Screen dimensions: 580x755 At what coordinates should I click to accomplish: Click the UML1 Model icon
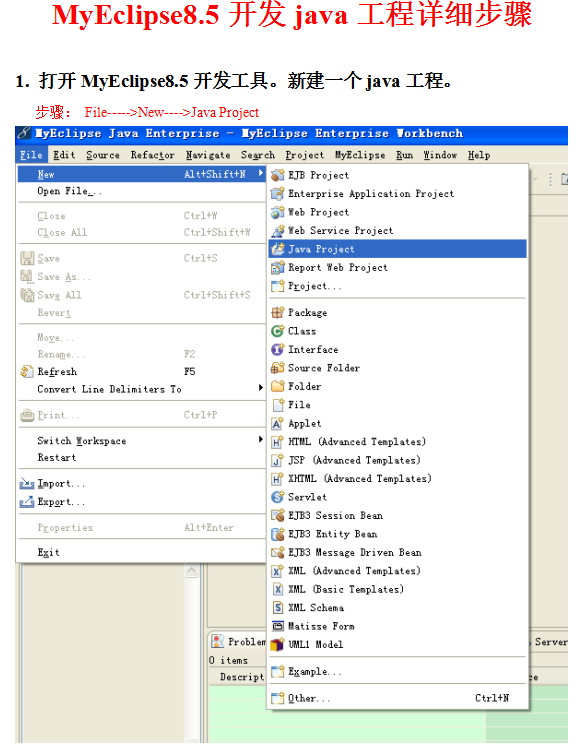(x=278, y=645)
